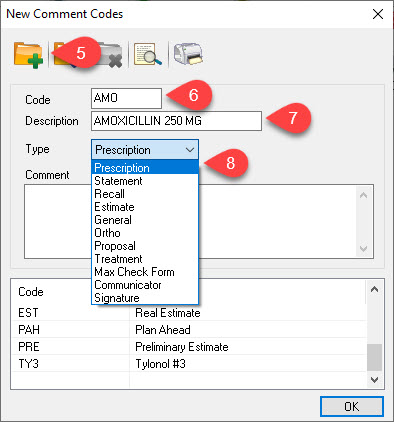Click the add new folder icon
The width and height of the screenshot is (394, 422).
(29, 55)
